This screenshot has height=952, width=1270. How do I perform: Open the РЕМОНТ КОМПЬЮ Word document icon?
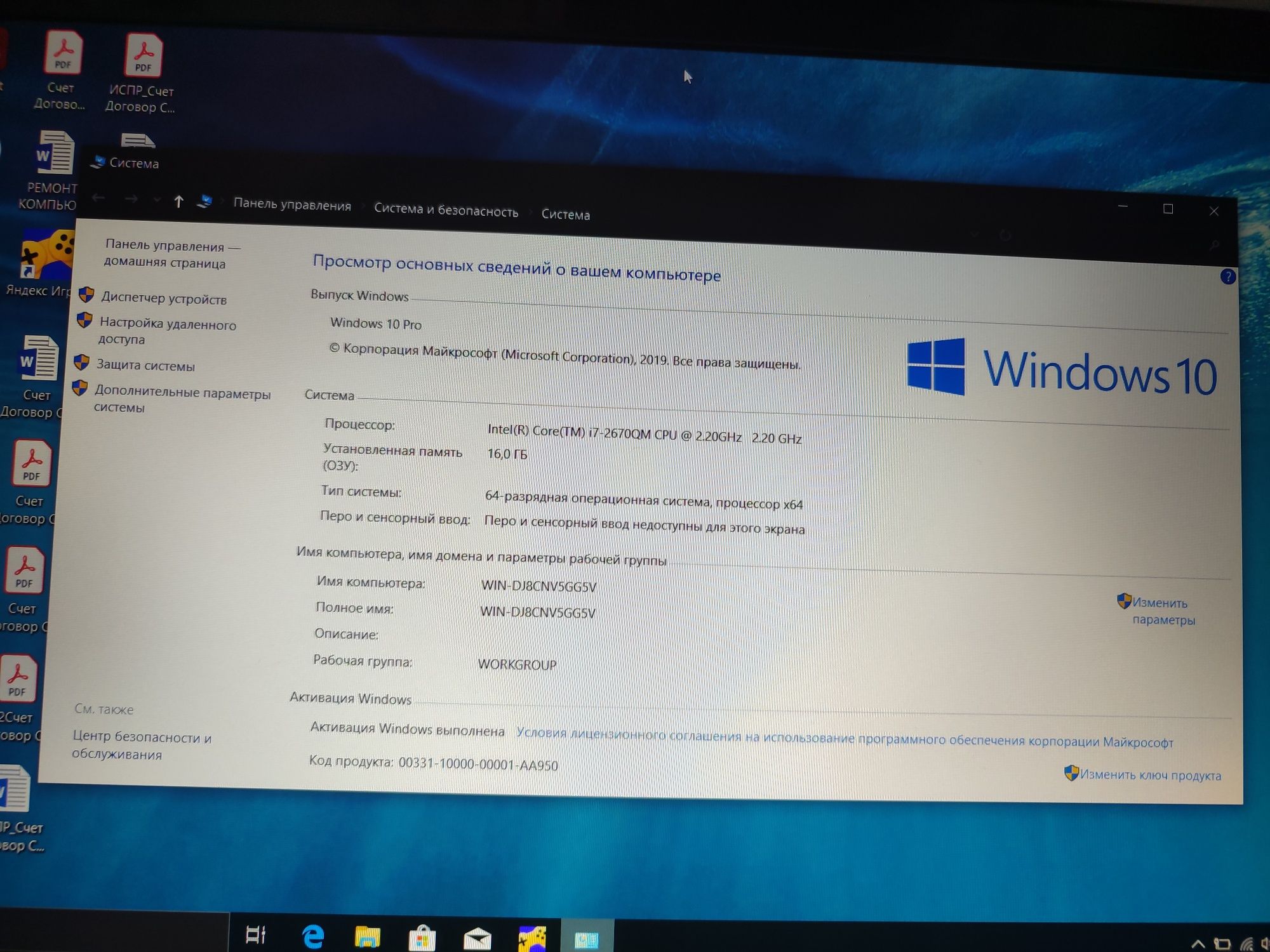(51, 170)
